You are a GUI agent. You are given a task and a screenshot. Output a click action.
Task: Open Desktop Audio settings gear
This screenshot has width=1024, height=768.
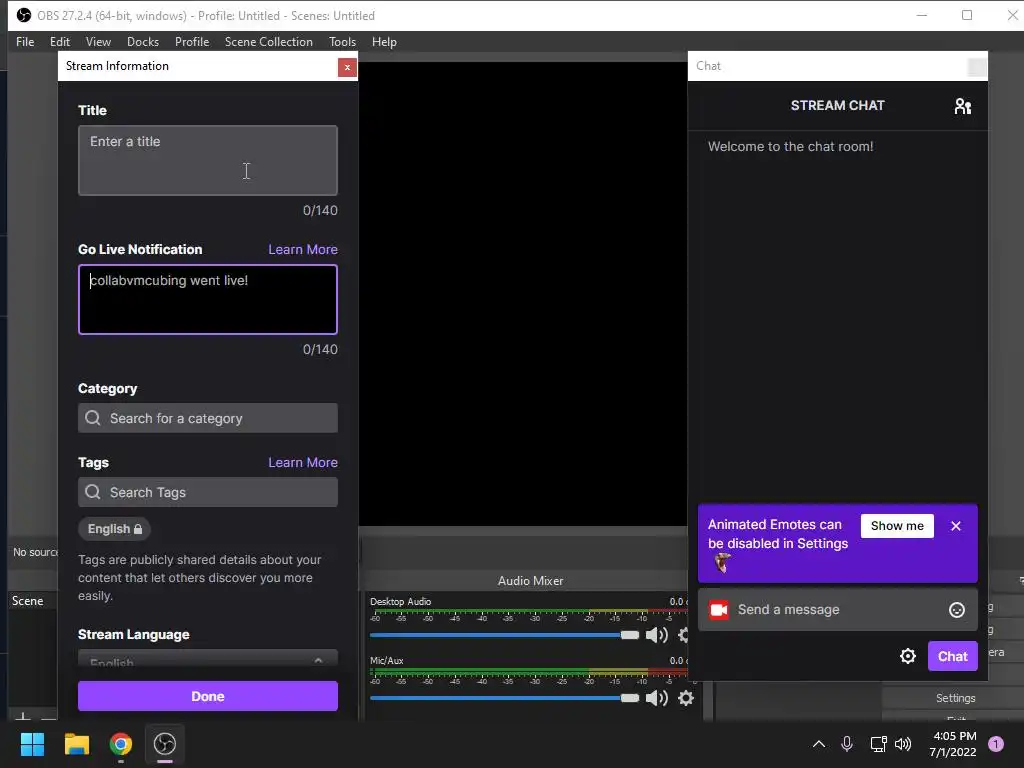pyautogui.click(x=684, y=635)
